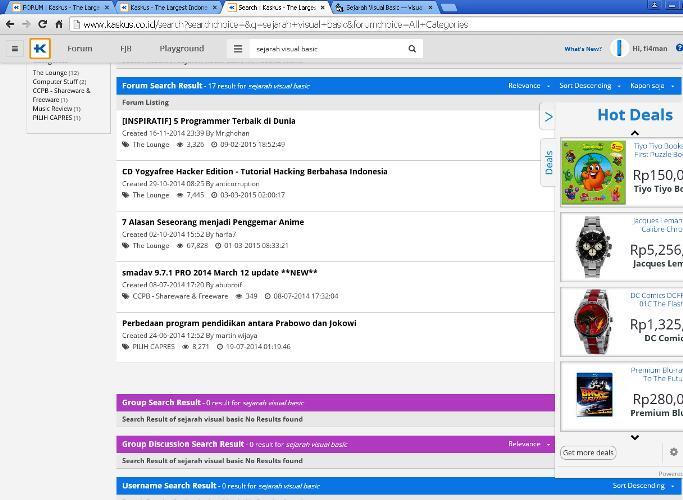Open the Tiyo Tiyo book deal thumbnail

pos(593,172)
